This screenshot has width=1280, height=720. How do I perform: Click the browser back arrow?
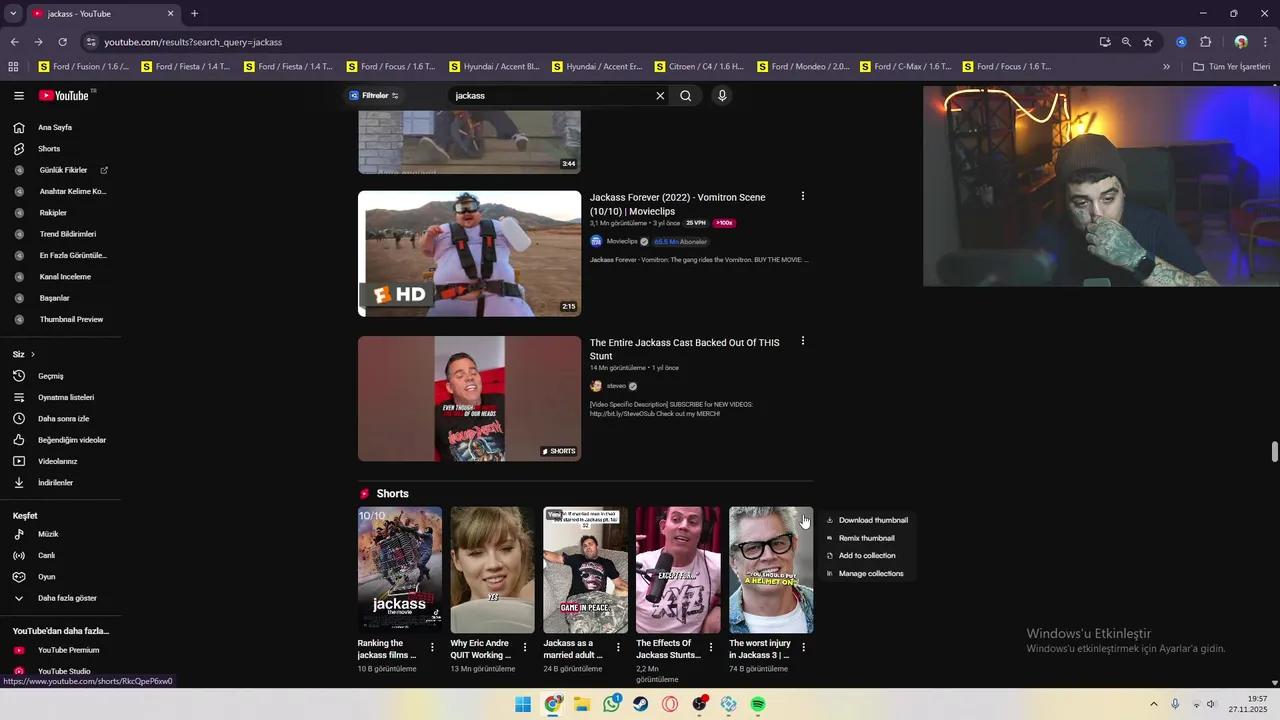[x=14, y=42]
